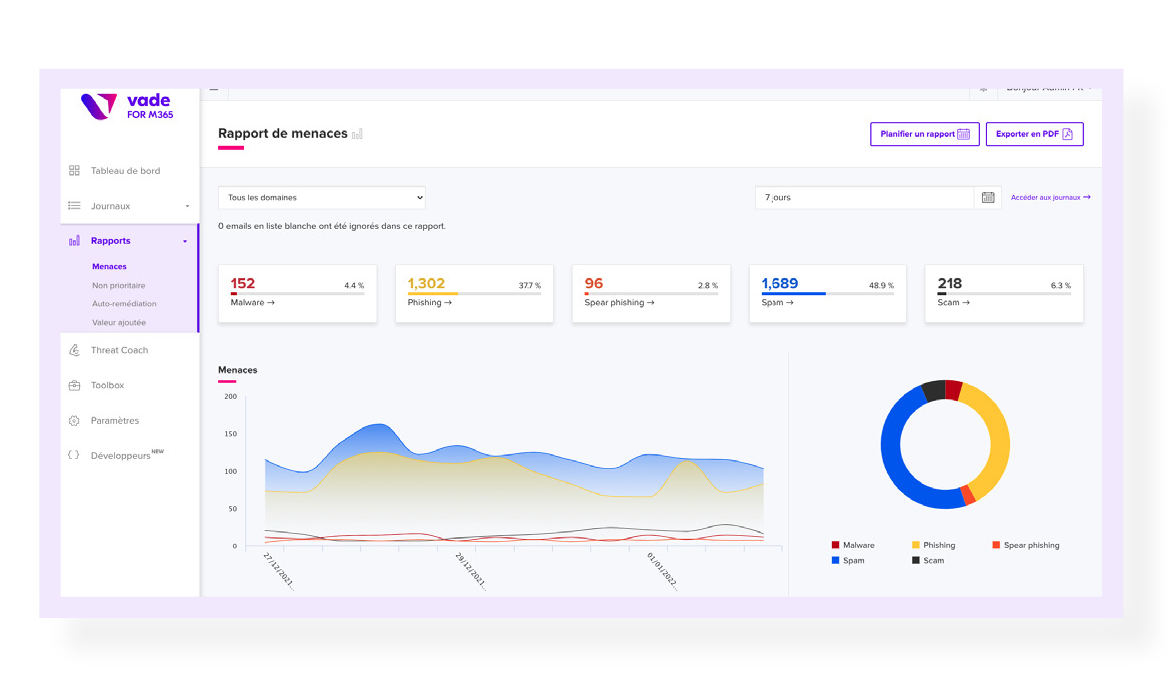
Task: Click the Spam count "1,689"
Action: tap(779, 283)
